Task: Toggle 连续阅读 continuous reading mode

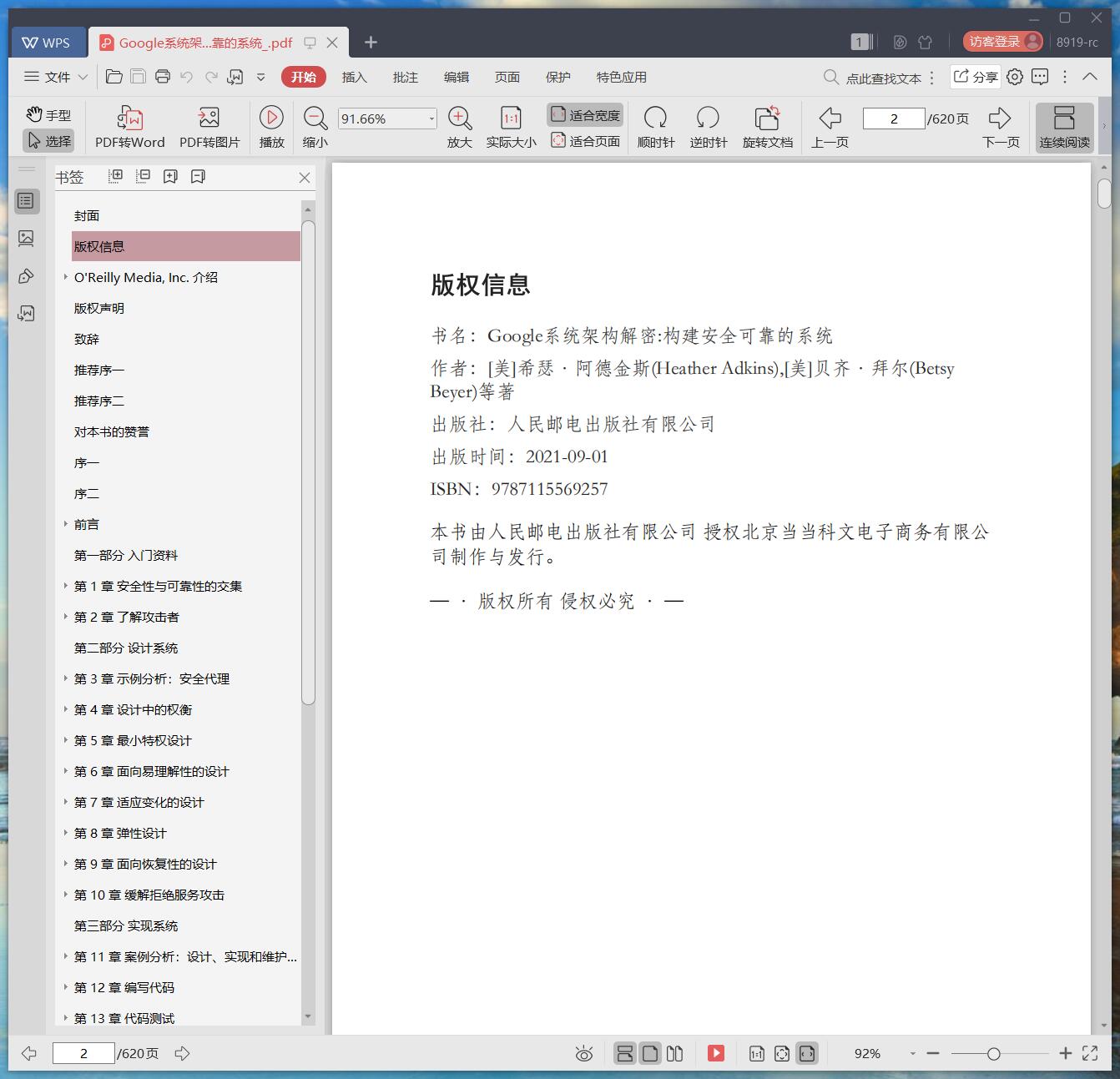Action: point(1064,128)
